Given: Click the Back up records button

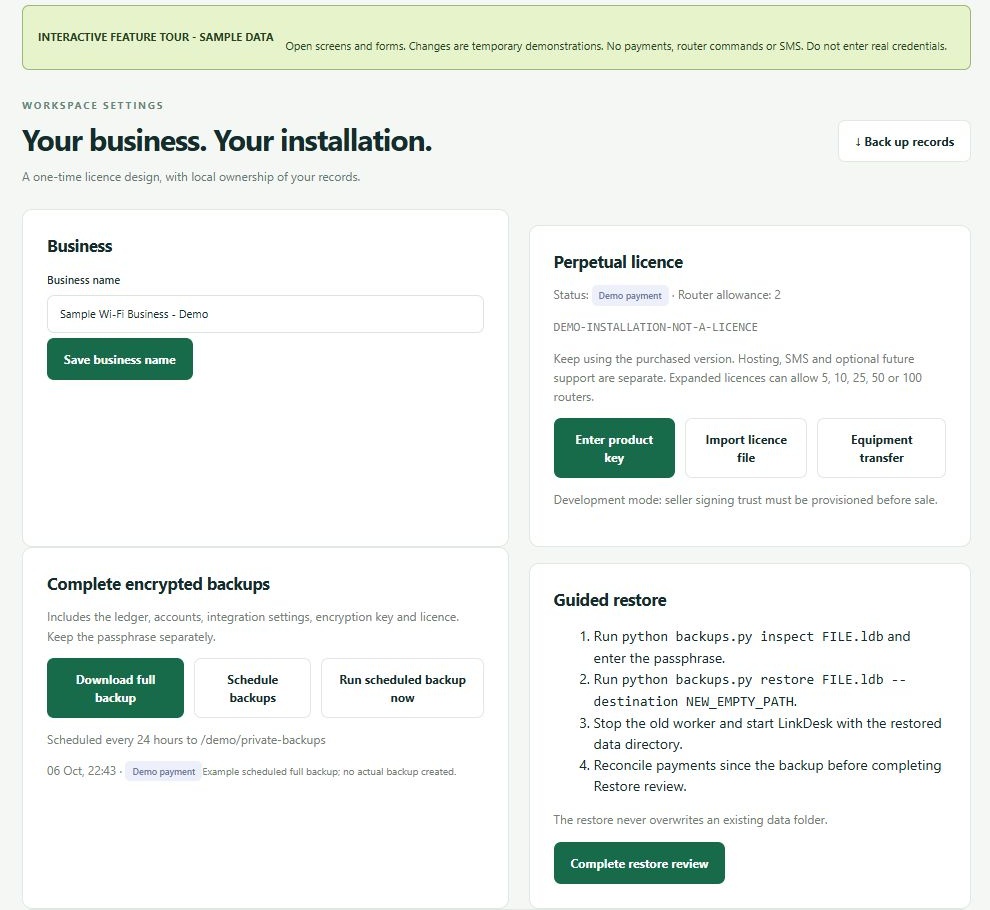Looking at the screenshot, I should pyautogui.click(x=904, y=141).
